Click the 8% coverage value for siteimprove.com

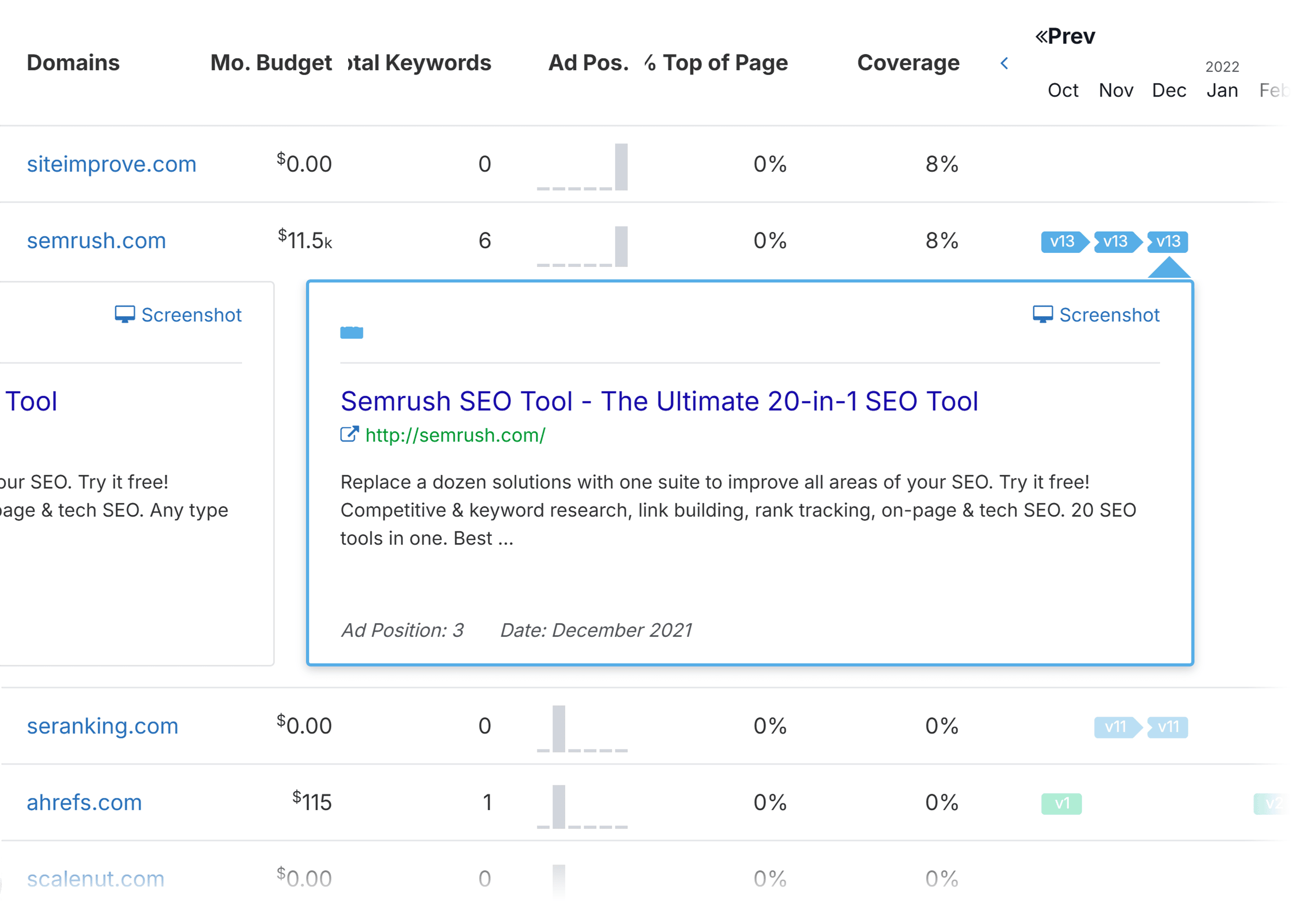coord(942,165)
